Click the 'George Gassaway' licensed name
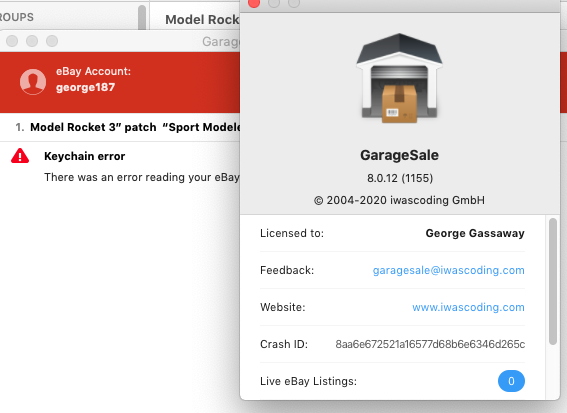The height and width of the screenshot is (413, 567). pos(475,233)
